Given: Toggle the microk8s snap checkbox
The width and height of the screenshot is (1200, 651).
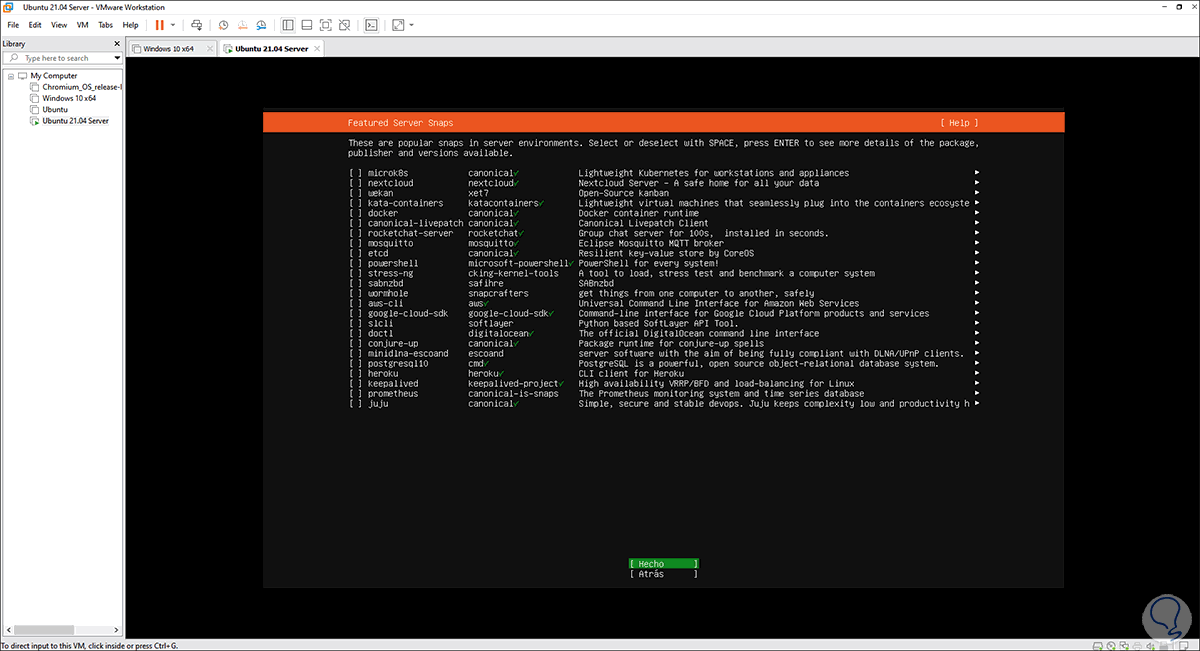Looking at the screenshot, I should coord(355,173).
